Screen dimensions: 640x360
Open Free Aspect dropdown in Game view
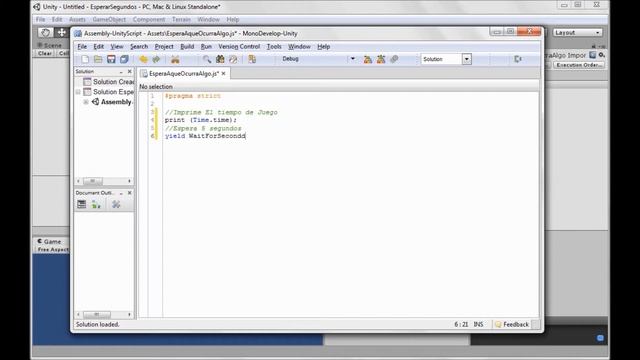tap(53, 249)
